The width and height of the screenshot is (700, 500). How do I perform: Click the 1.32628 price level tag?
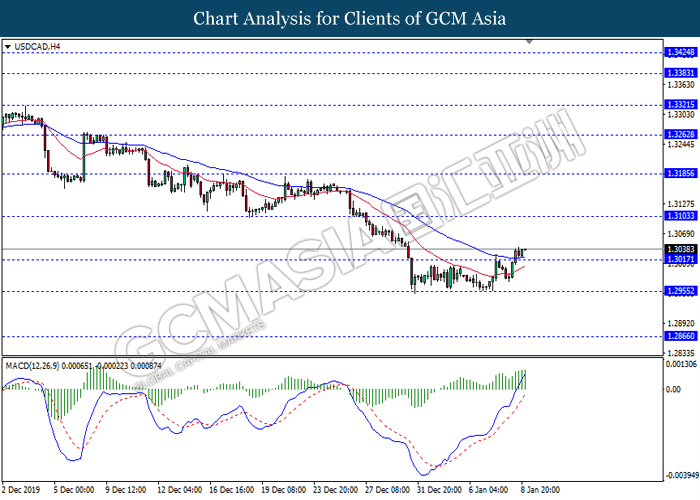[680, 134]
